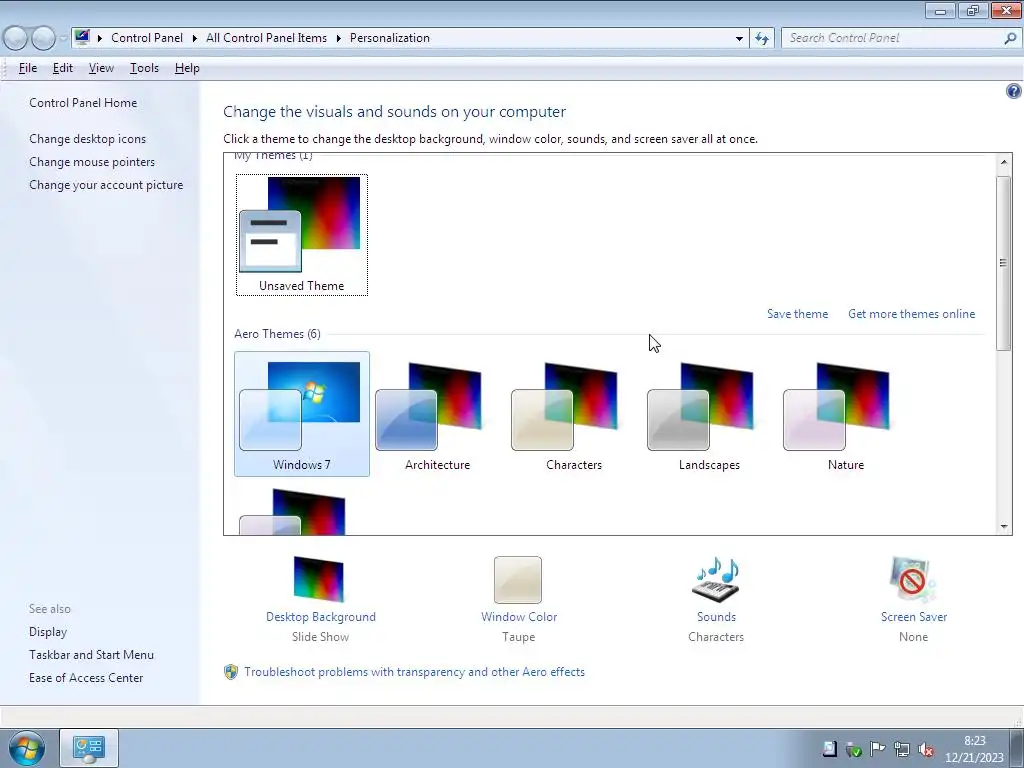Viewport: 1024px width, 768px height.
Task: Click the Screen Saver link text
Action: (914, 616)
